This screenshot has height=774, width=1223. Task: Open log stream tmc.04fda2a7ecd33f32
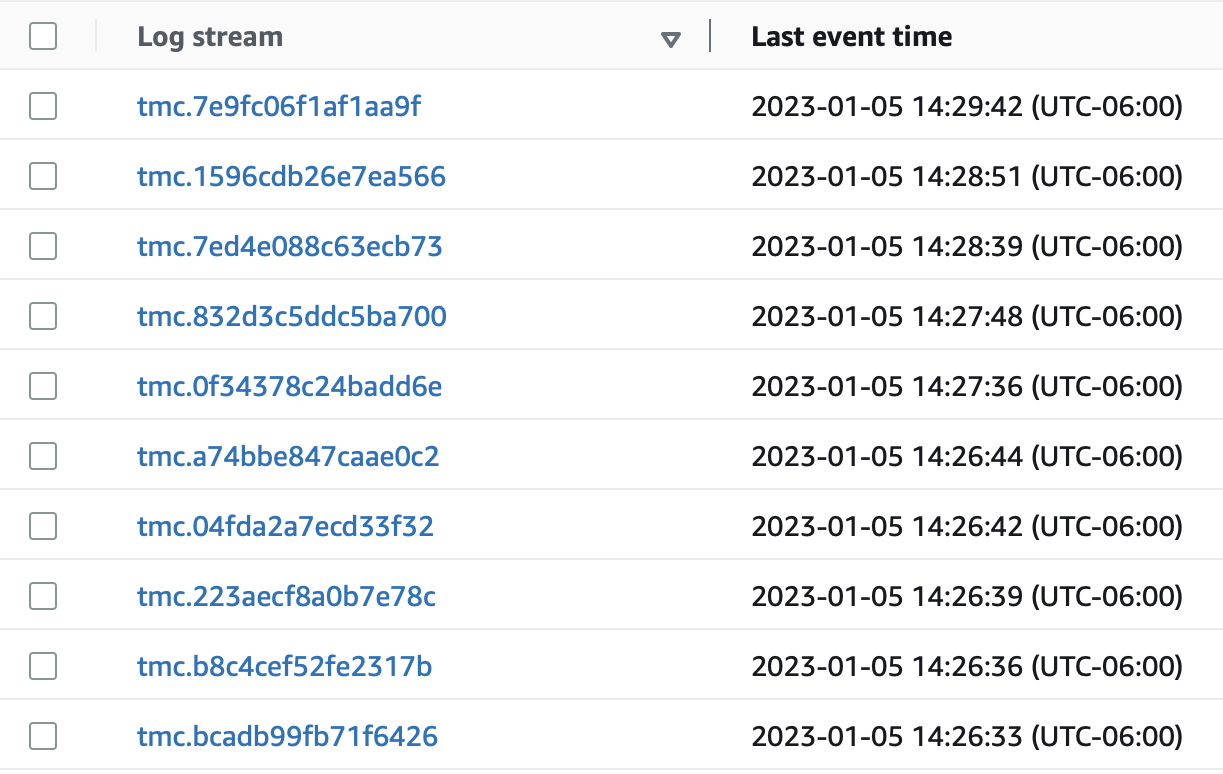coord(287,525)
